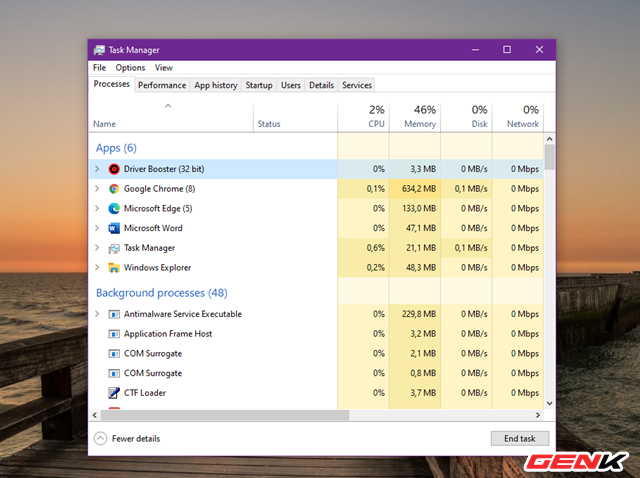Expand the Microsoft Word process group

pos(97,227)
